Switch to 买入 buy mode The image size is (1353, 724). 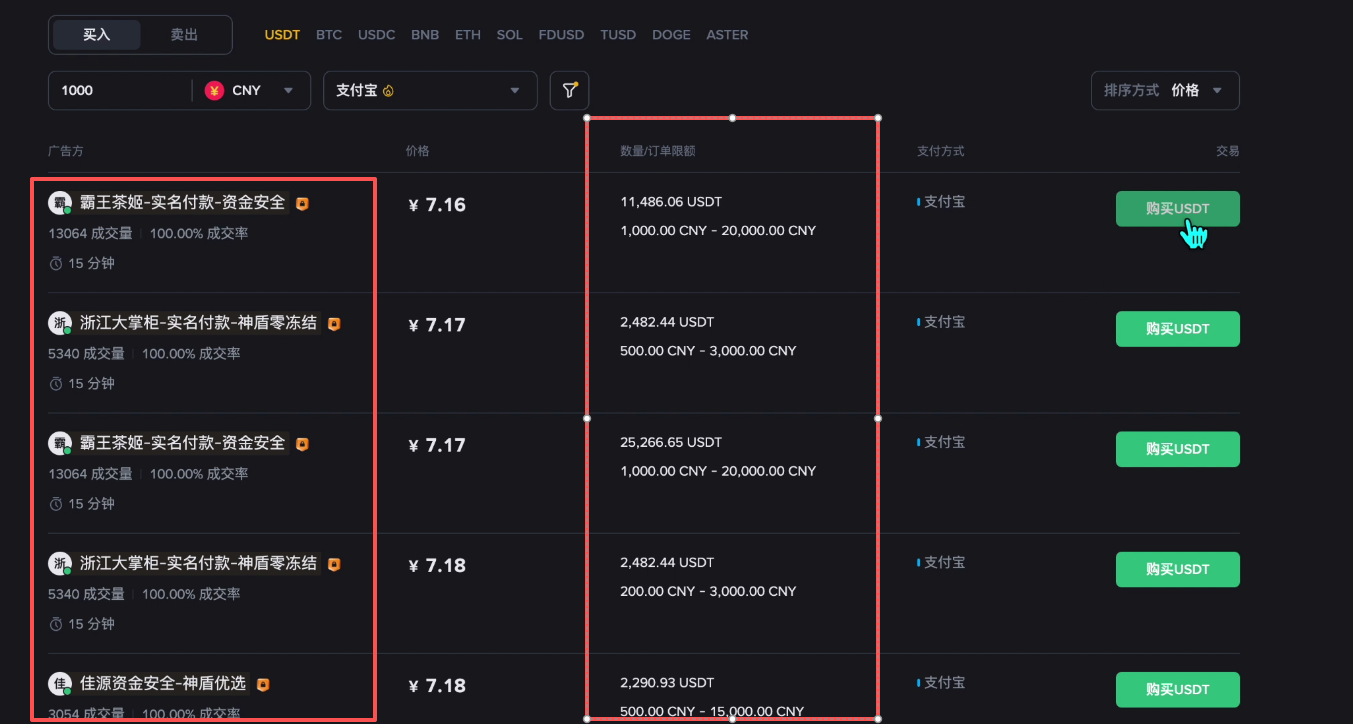point(97,35)
